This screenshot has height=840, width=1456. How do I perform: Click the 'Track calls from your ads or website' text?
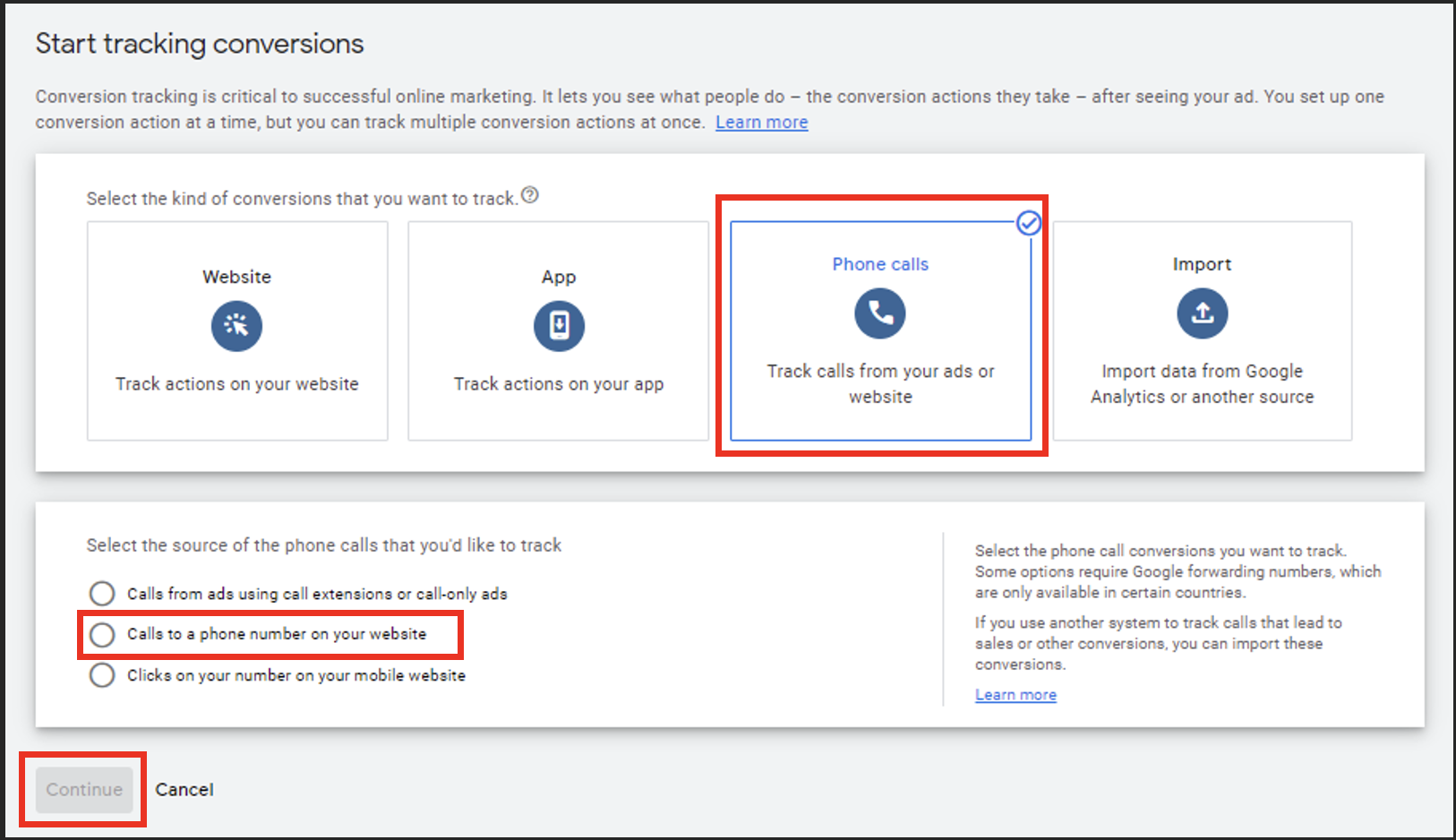point(880,383)
